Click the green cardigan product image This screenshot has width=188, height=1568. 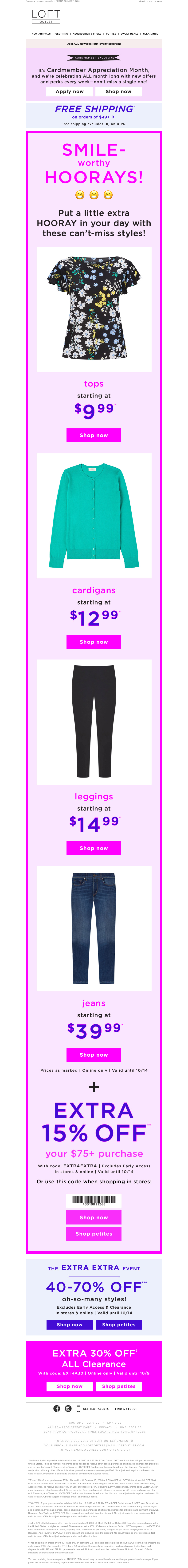(x=94, y=515)
